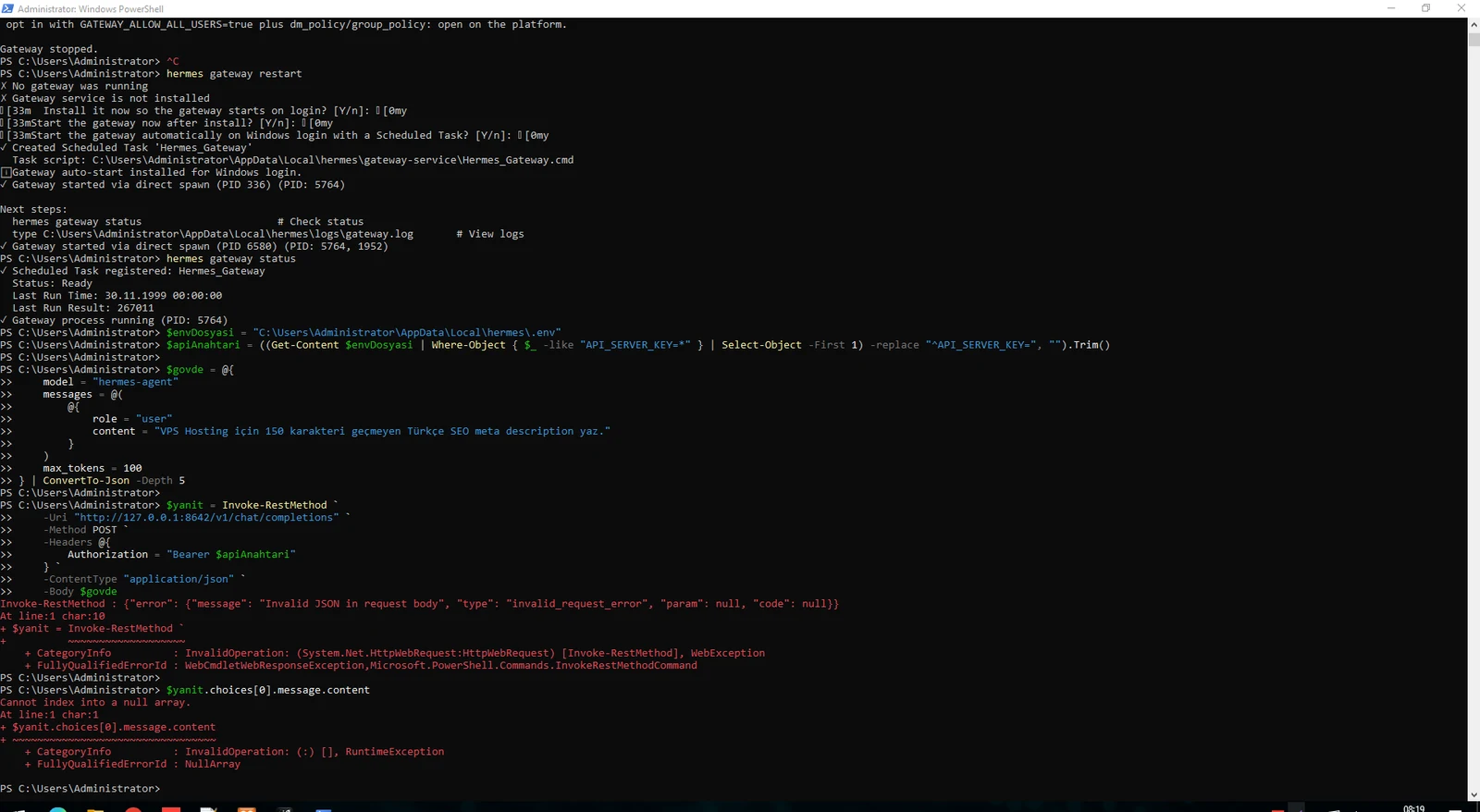The width and height of the screenshot is (1480, 812).
Task: Click the taskbar clock showing 08:19
Action: pos(1413,808)
